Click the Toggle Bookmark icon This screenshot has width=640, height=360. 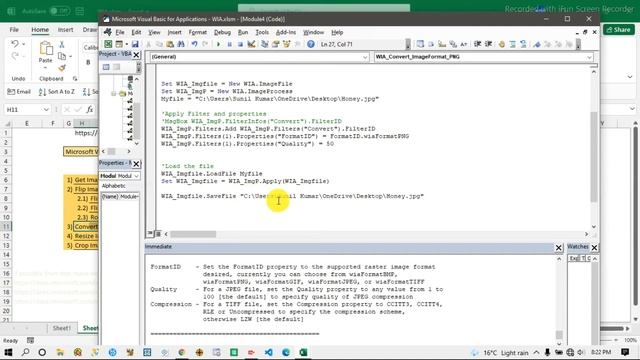537,44
